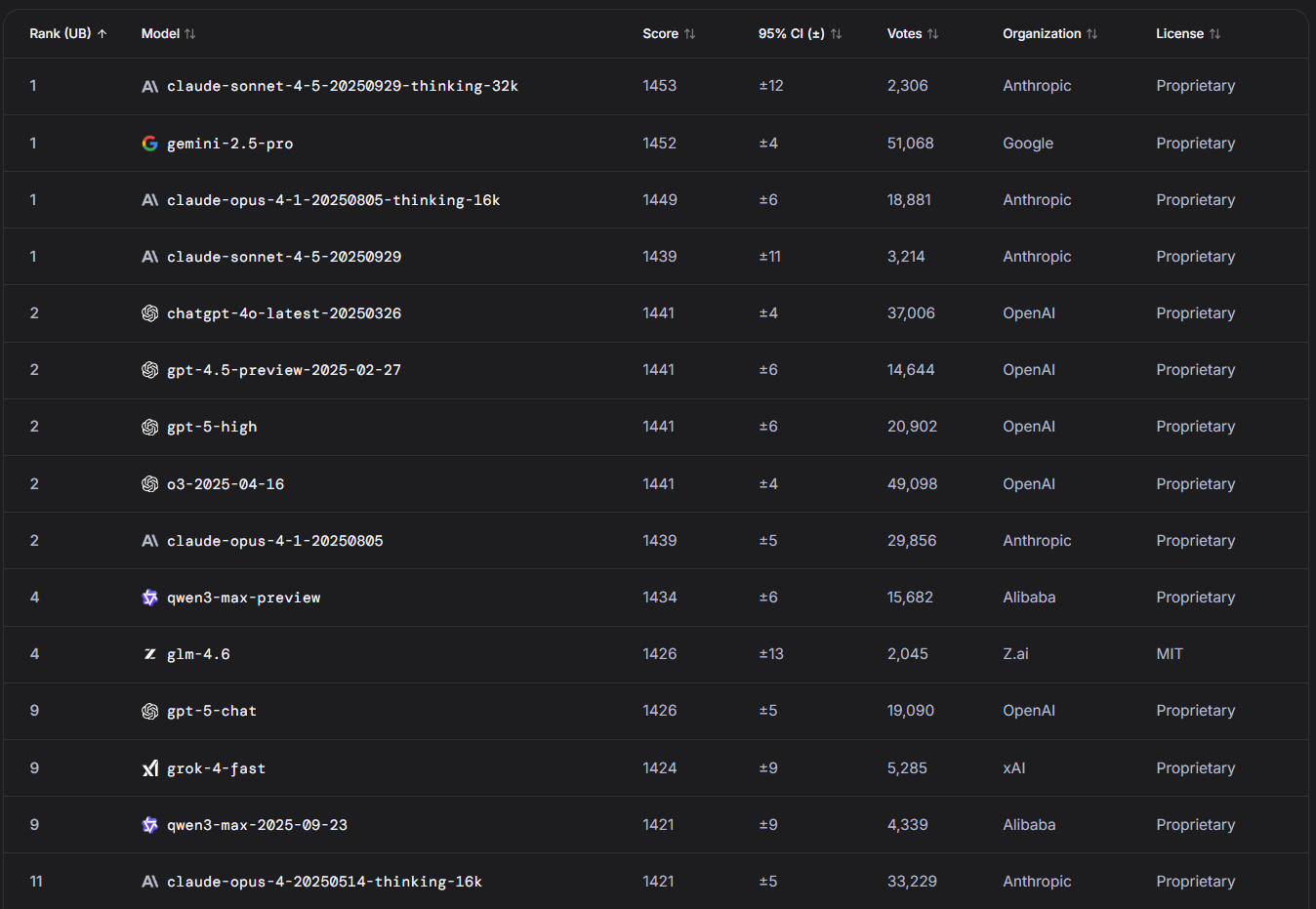Select the gpt-4.5-preview-2025-02-27 model name

click(284, 370)
